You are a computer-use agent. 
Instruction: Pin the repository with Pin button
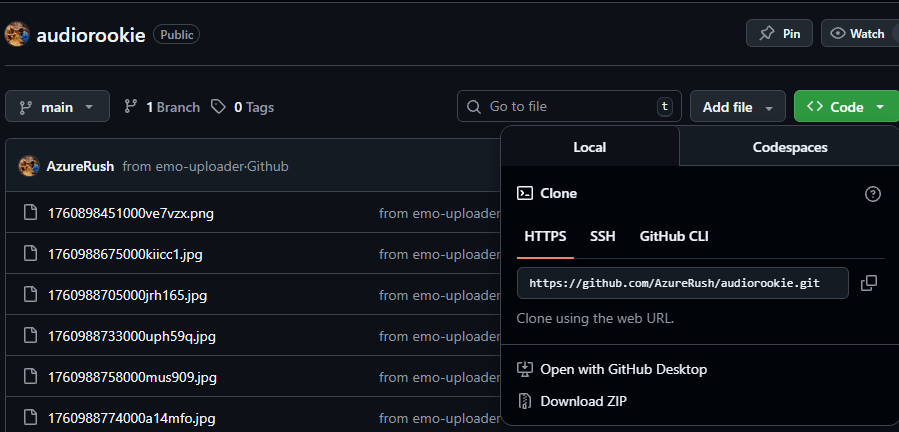tap(779, 33)
